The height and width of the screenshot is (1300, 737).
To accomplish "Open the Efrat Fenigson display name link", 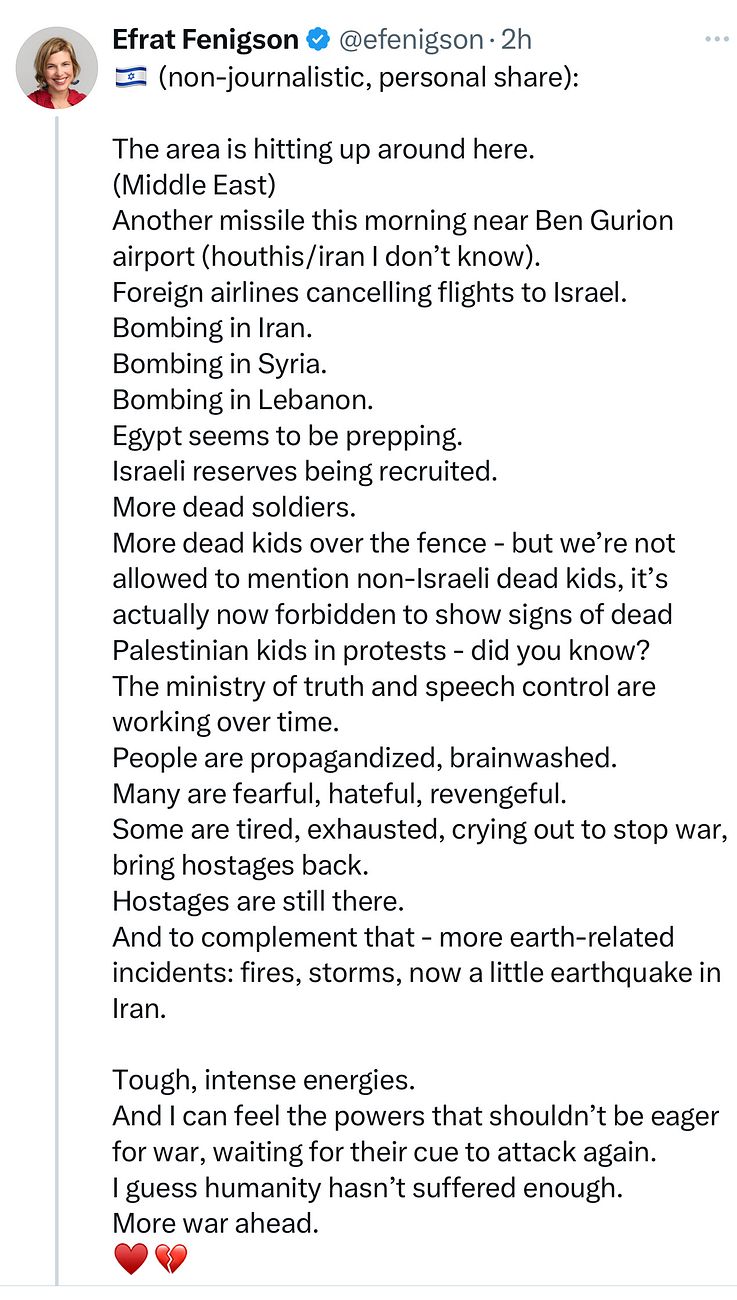I will pos(206,40).
